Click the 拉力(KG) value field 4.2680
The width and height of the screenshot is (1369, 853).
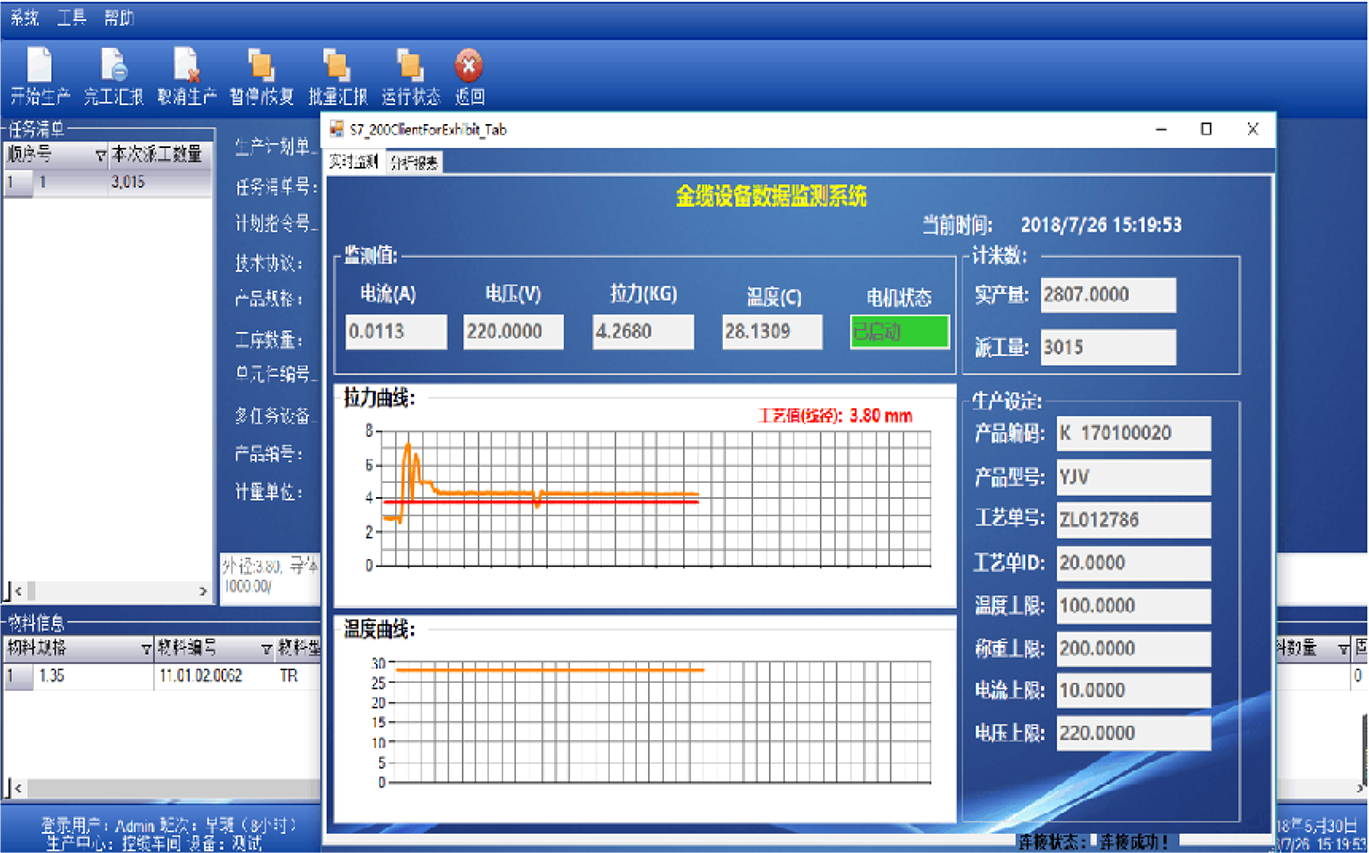click(x=643, y=332)
